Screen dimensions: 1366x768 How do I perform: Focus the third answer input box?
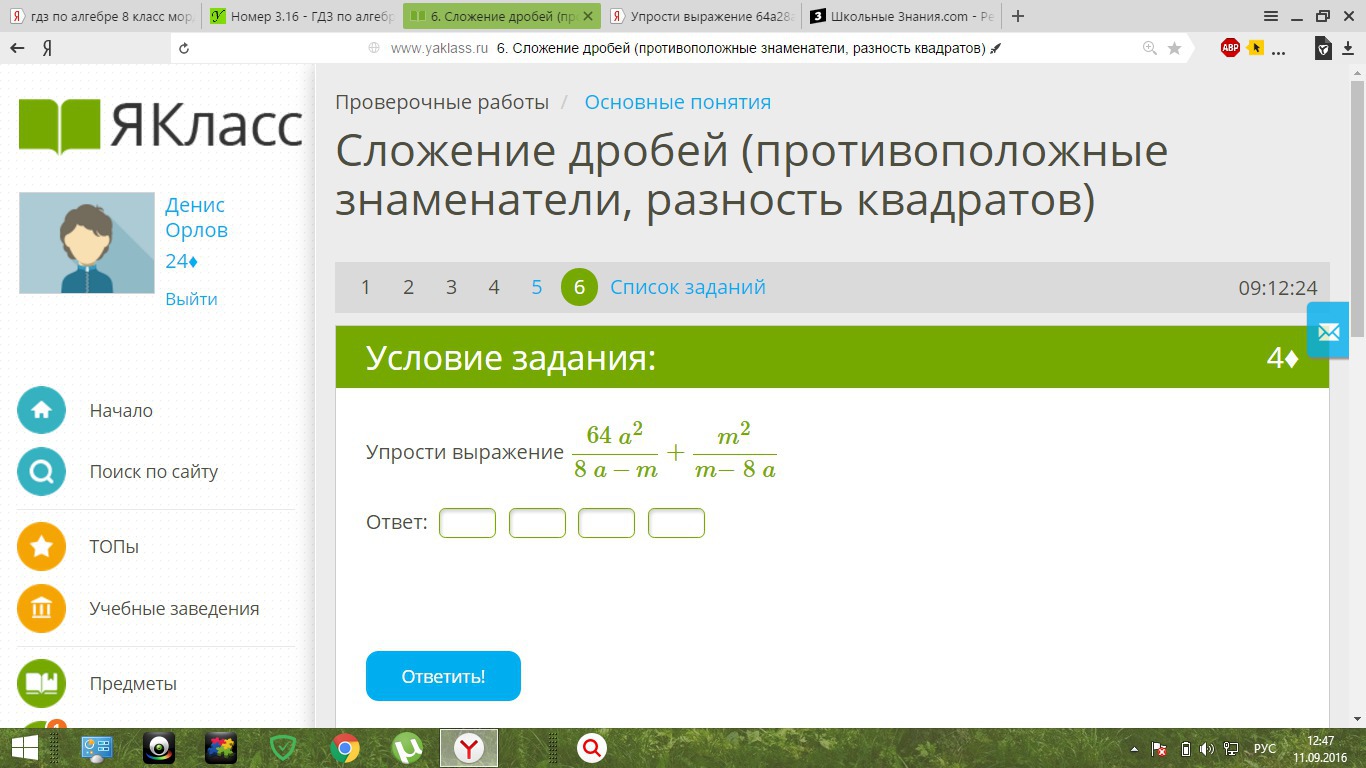[x=606, y=523]
